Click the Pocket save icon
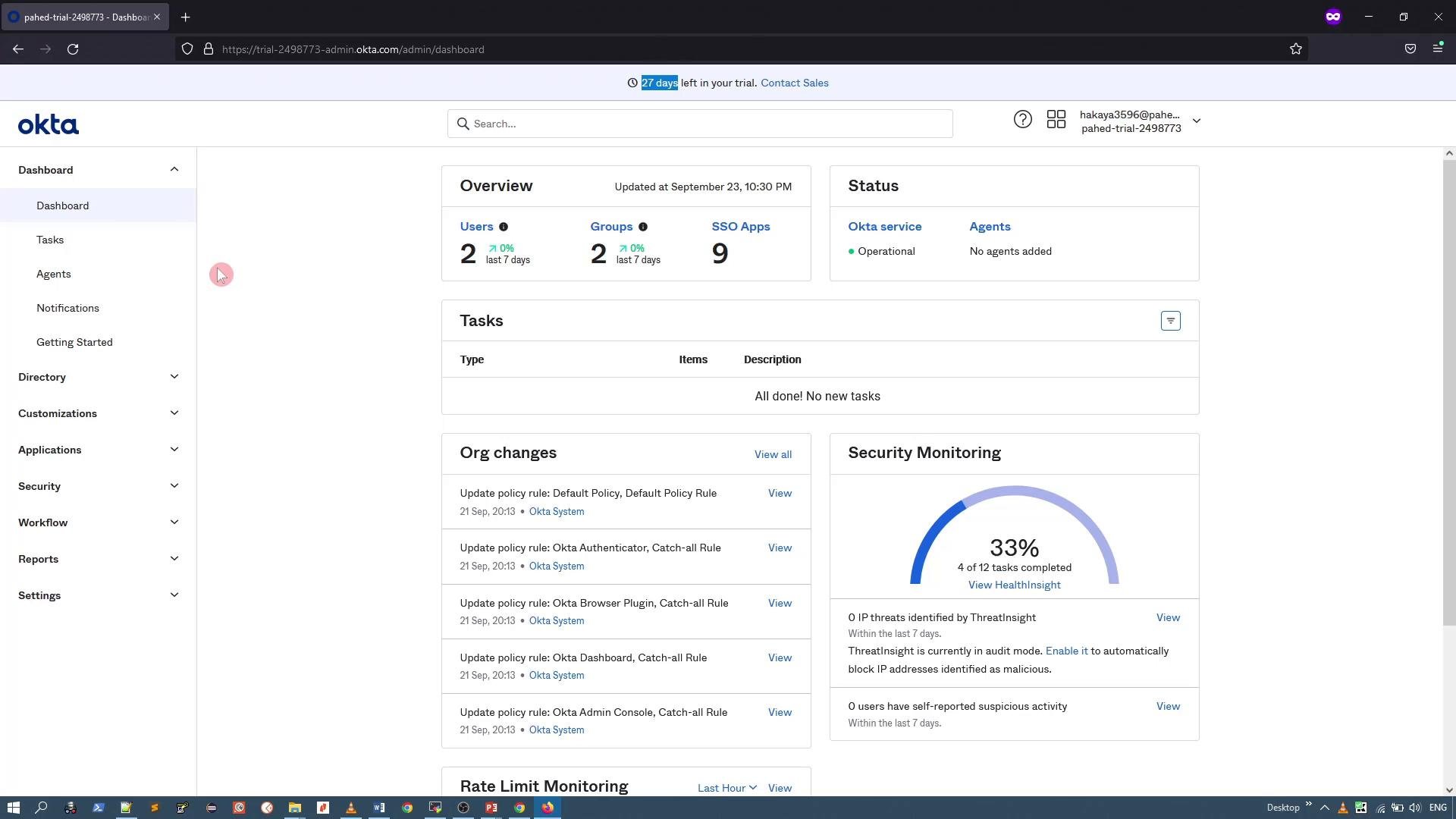 pos(1410,49)
